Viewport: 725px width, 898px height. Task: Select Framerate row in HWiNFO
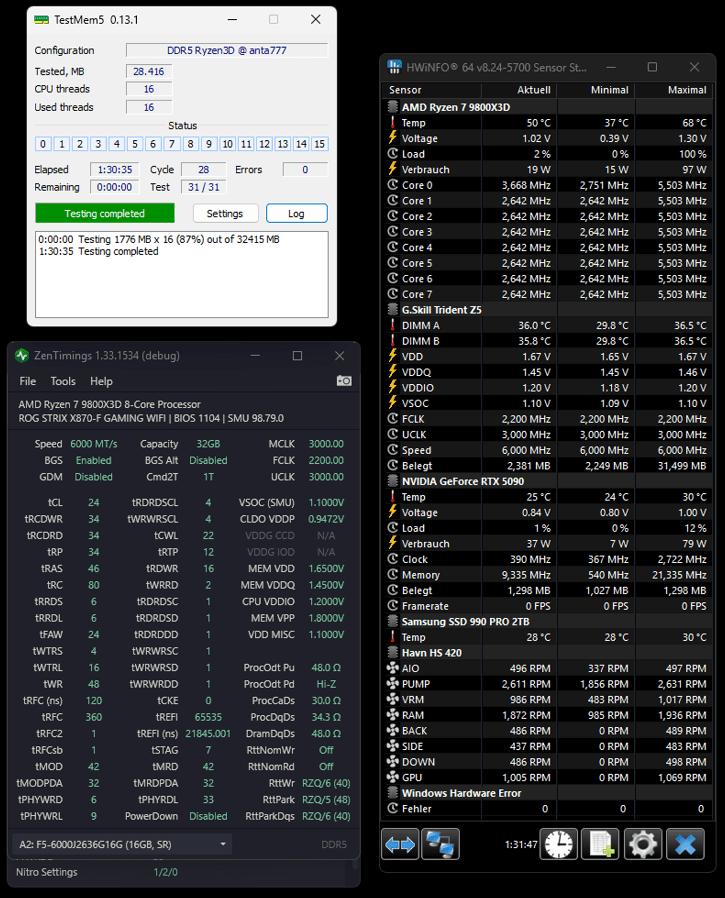click(547, 605)
